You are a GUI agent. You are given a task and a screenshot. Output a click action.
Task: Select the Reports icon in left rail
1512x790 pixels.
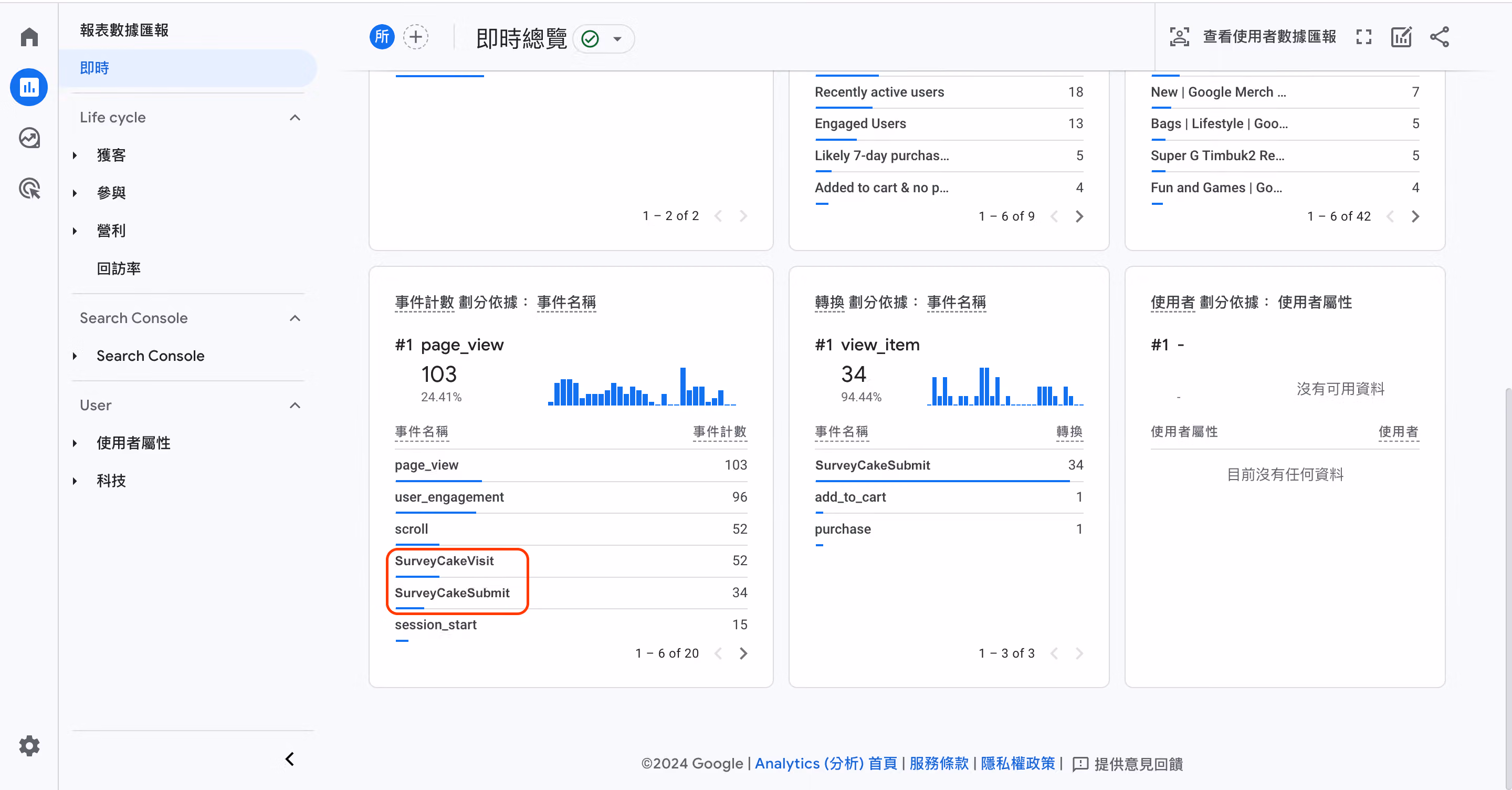click(29, 88)
